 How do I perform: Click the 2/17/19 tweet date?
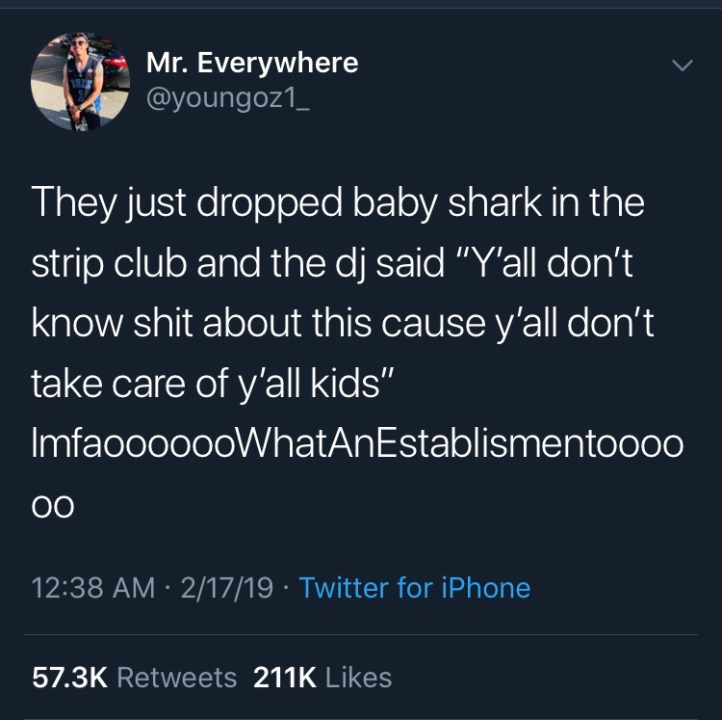227,588
